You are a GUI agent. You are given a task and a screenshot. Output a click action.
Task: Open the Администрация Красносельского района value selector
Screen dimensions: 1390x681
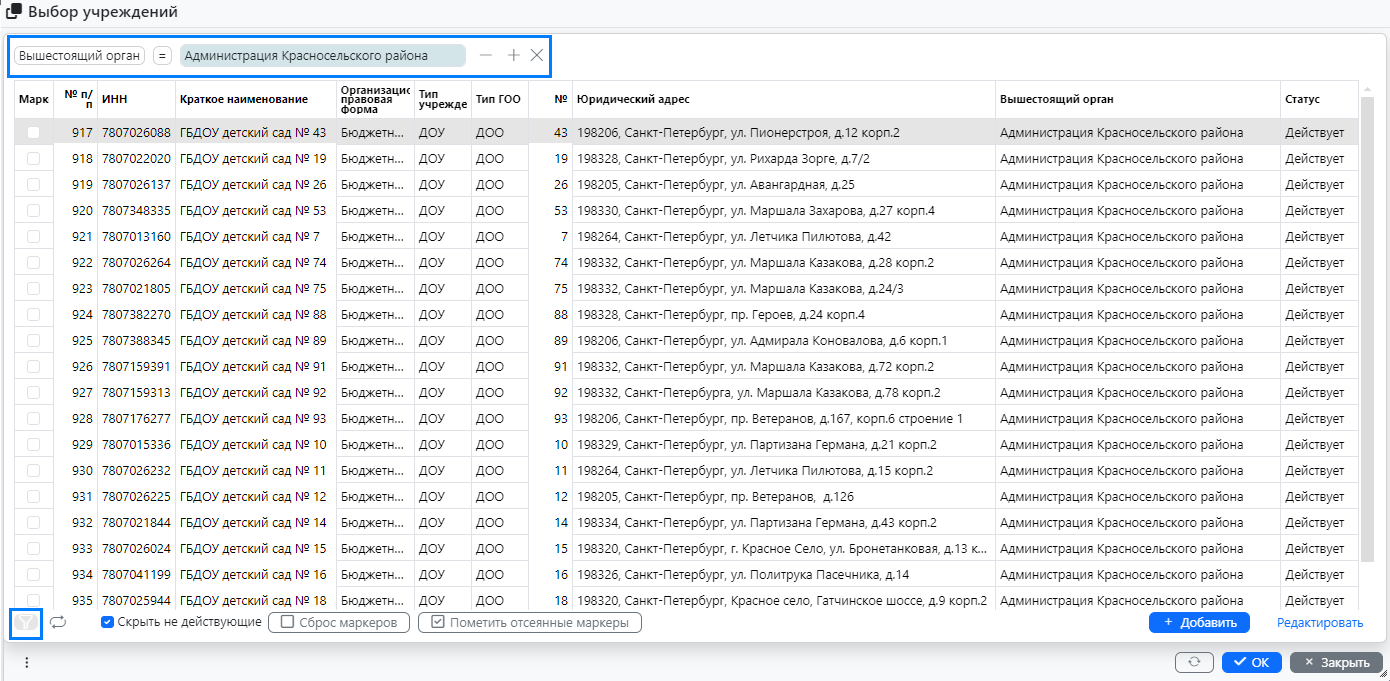pos(322,56)
